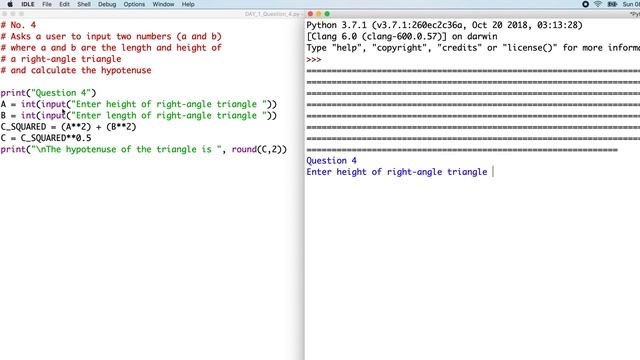Click the Wi-Fi status icon
Image resolution: width=640 pixels, height=360 pixels.
point(598,4)
